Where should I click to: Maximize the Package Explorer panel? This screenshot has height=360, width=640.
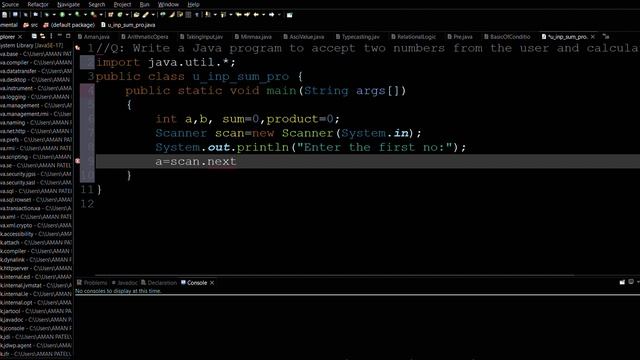(x=68, y=36)
